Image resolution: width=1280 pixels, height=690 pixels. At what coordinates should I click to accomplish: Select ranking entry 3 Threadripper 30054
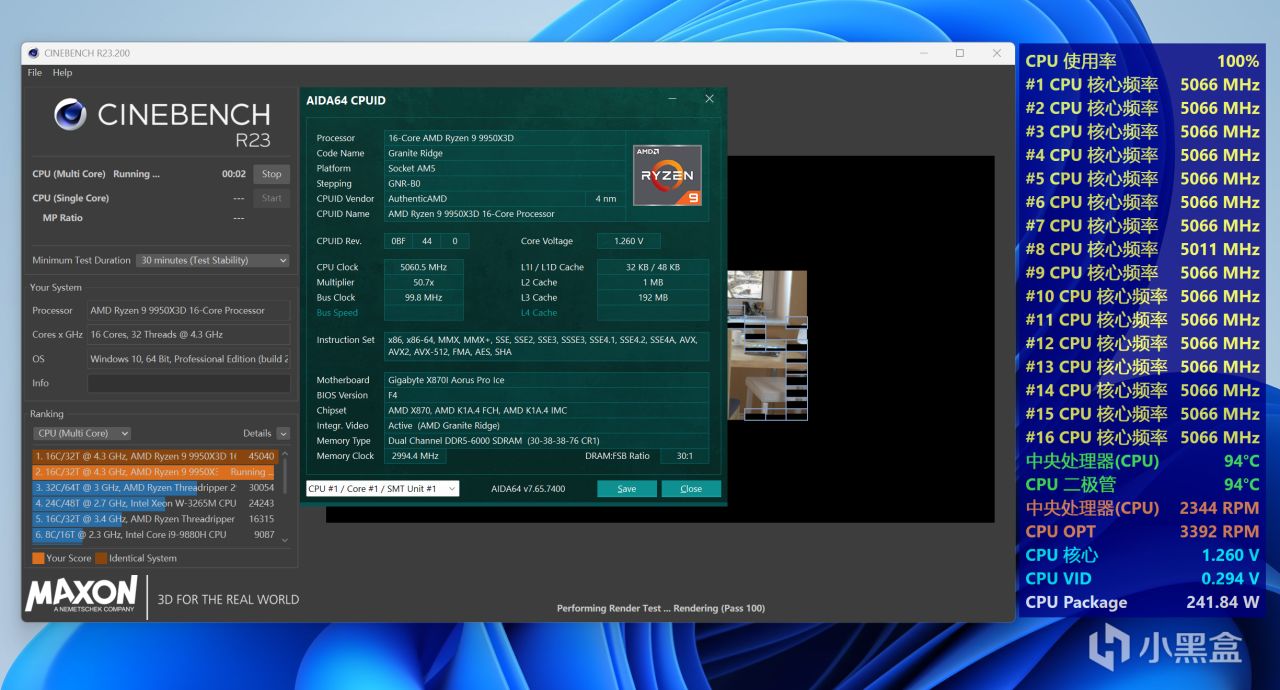pos(155,487)
